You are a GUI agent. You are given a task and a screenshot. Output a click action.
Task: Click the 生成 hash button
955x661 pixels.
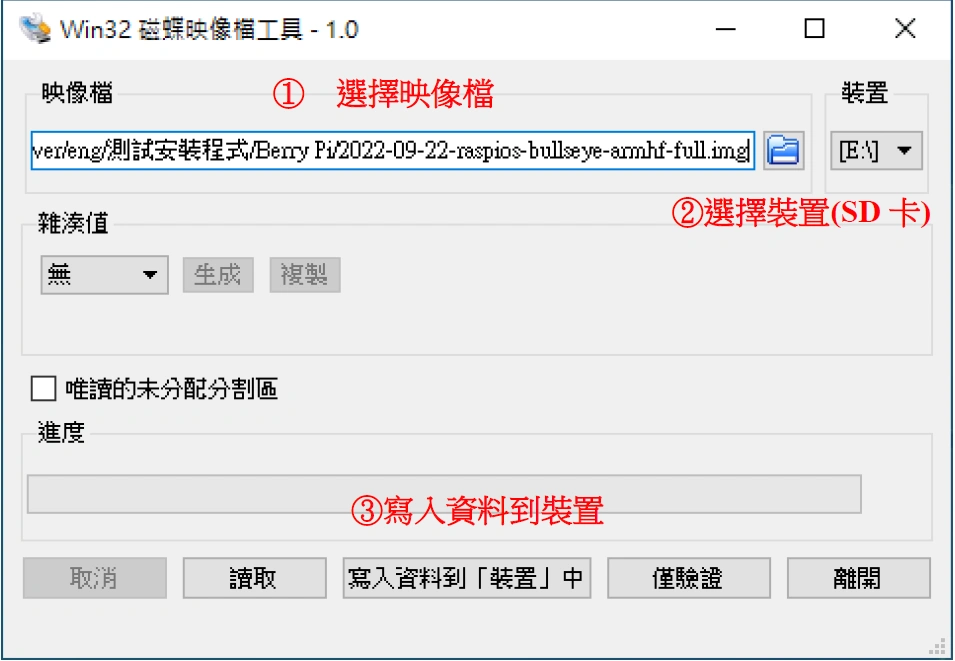tap(218, 275)
